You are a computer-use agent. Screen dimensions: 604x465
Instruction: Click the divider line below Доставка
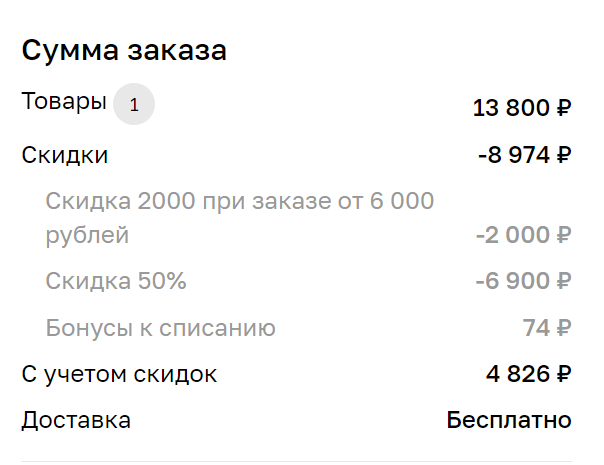(297, 461)
